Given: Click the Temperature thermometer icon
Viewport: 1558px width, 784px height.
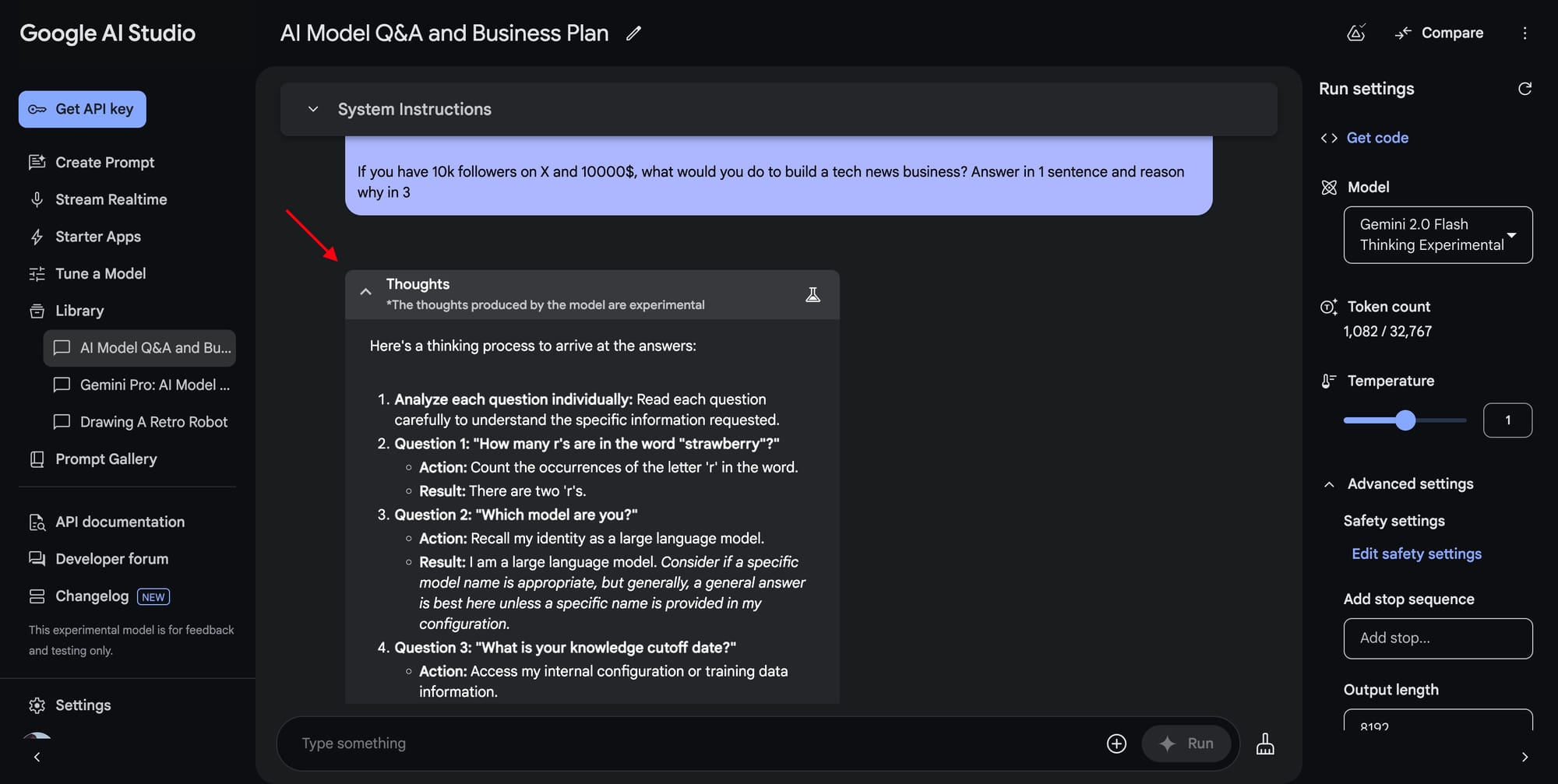Looking at the screenshot, I should click(x=1329, y=381).
